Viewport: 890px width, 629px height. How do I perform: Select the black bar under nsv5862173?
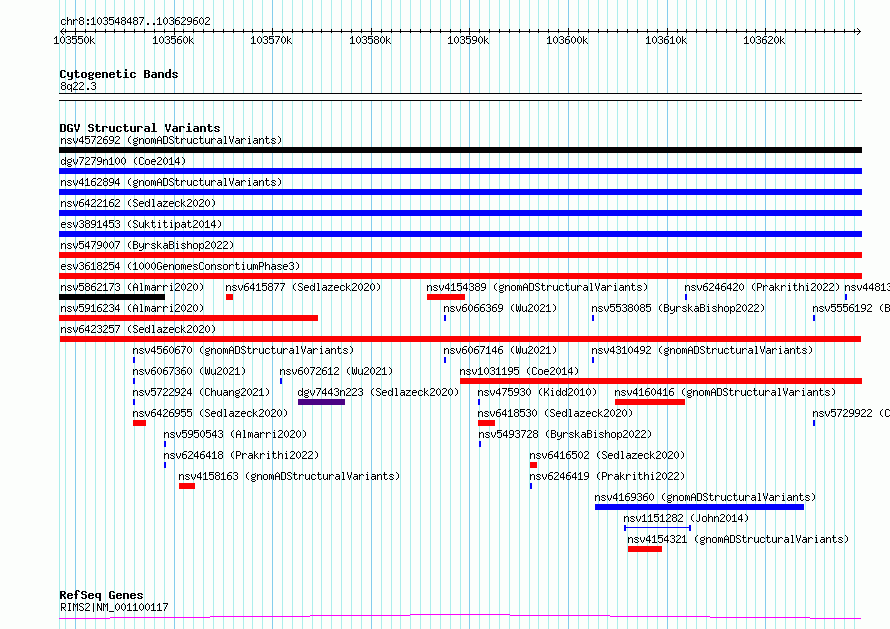pos(112,297)
